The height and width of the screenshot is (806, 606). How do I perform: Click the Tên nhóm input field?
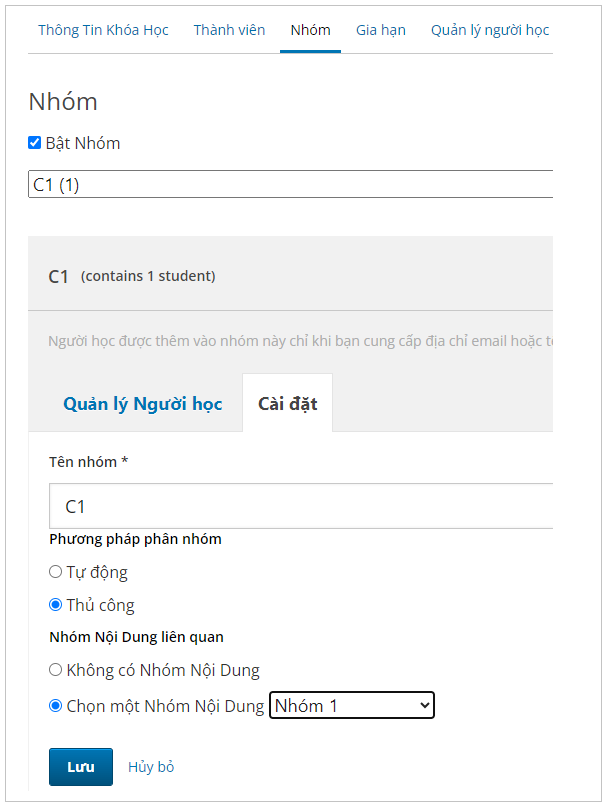pos(301,506)
